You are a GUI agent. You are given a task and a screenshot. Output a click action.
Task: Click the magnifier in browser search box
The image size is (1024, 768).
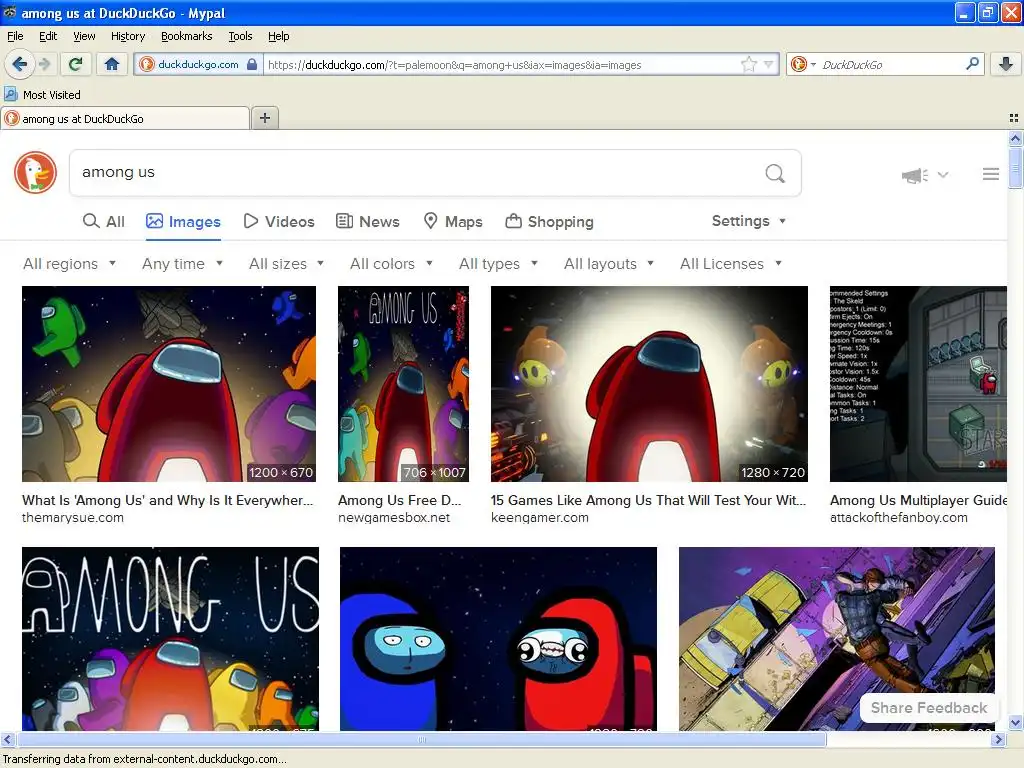pyautogui.click(x=972, y=63)
